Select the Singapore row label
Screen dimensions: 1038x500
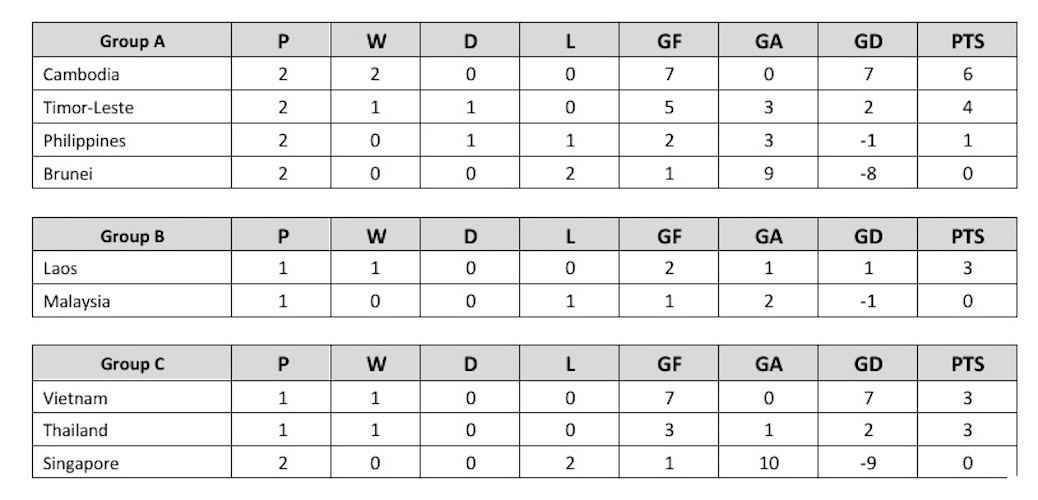81,464
